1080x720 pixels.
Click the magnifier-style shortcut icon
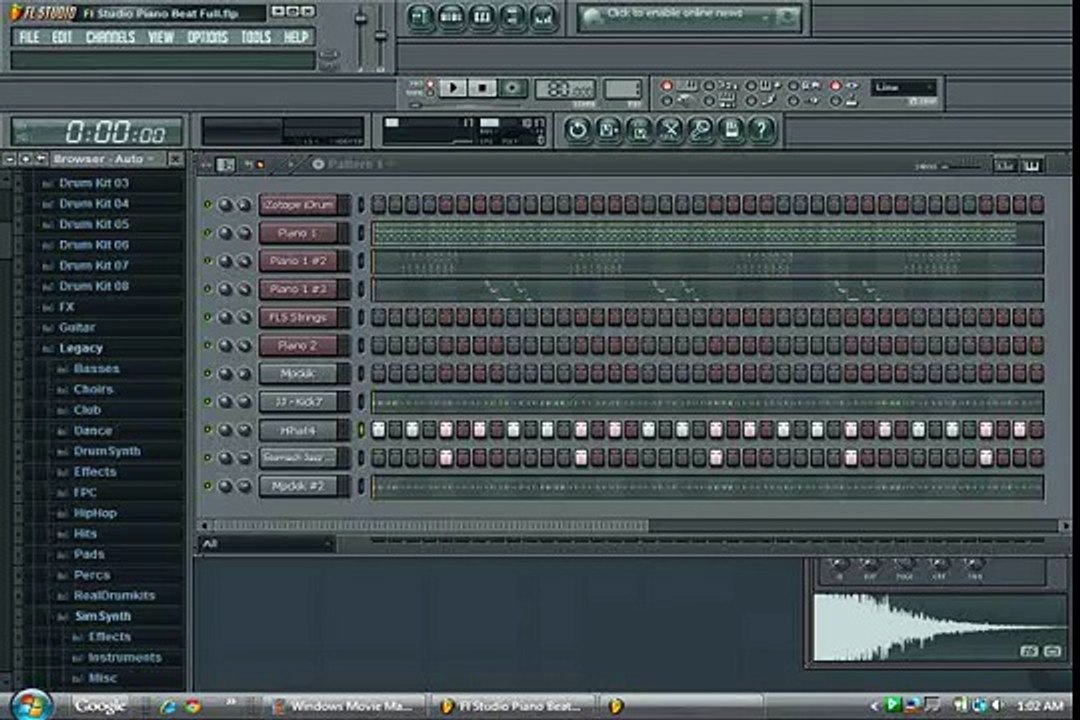coord(700,130)
